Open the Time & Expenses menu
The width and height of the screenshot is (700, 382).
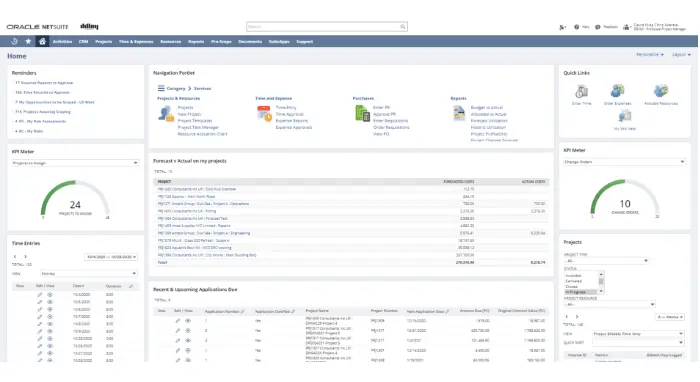[x=136, y=42]
